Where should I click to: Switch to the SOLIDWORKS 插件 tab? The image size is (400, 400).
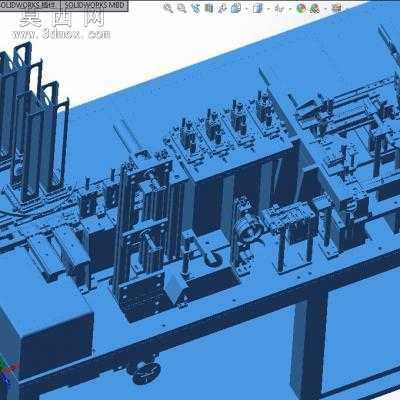pyautogui.click(x=29, y=5)
